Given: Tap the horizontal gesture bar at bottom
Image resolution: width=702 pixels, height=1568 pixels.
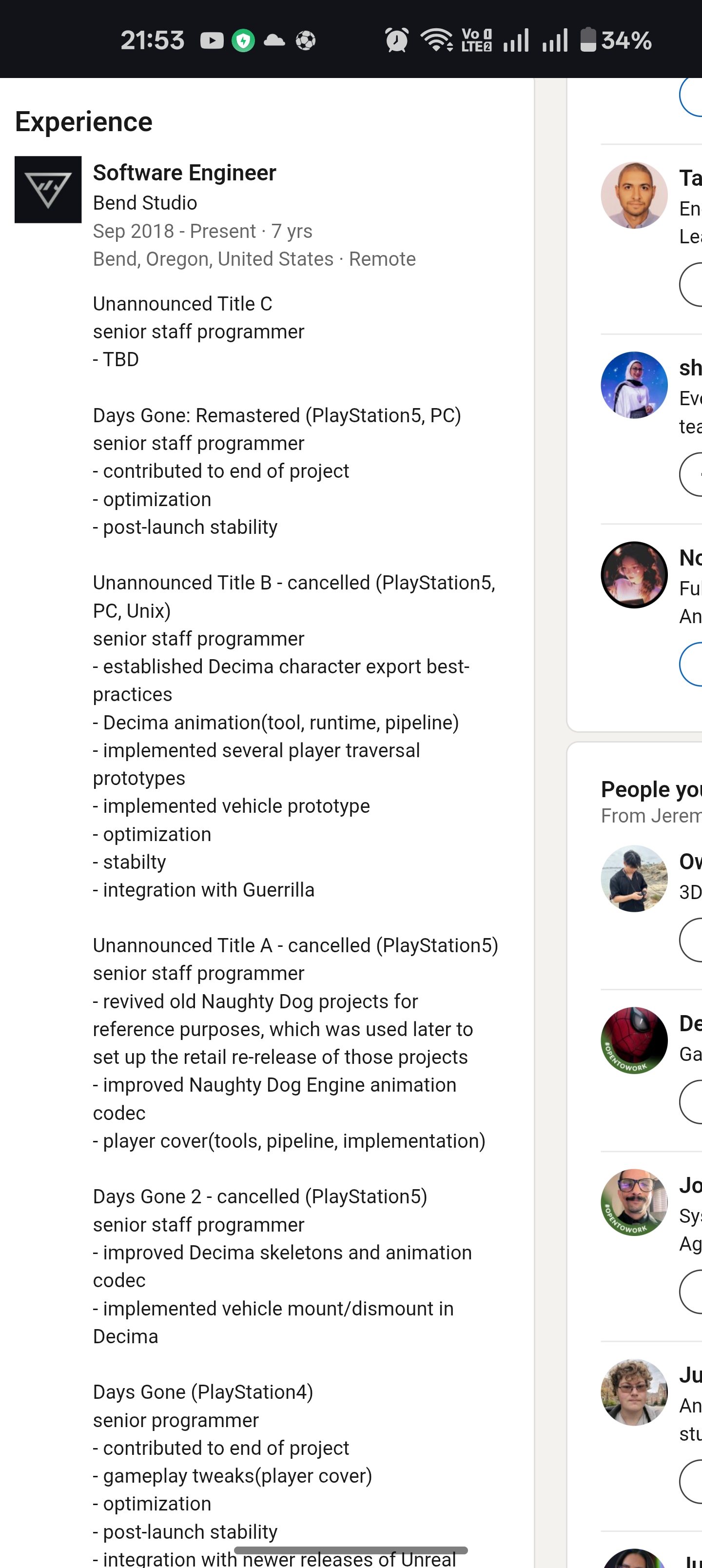Looking at the screenshot, I should (x=351, y=1550).
